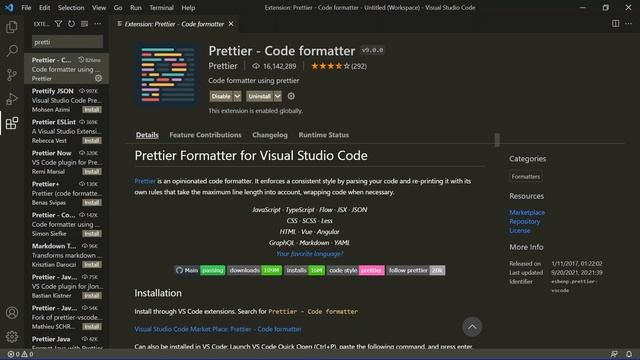Viewport: 640px width, 360px height.
Task: Install the Prettier Now extension
Action: [x=92, y=171]
